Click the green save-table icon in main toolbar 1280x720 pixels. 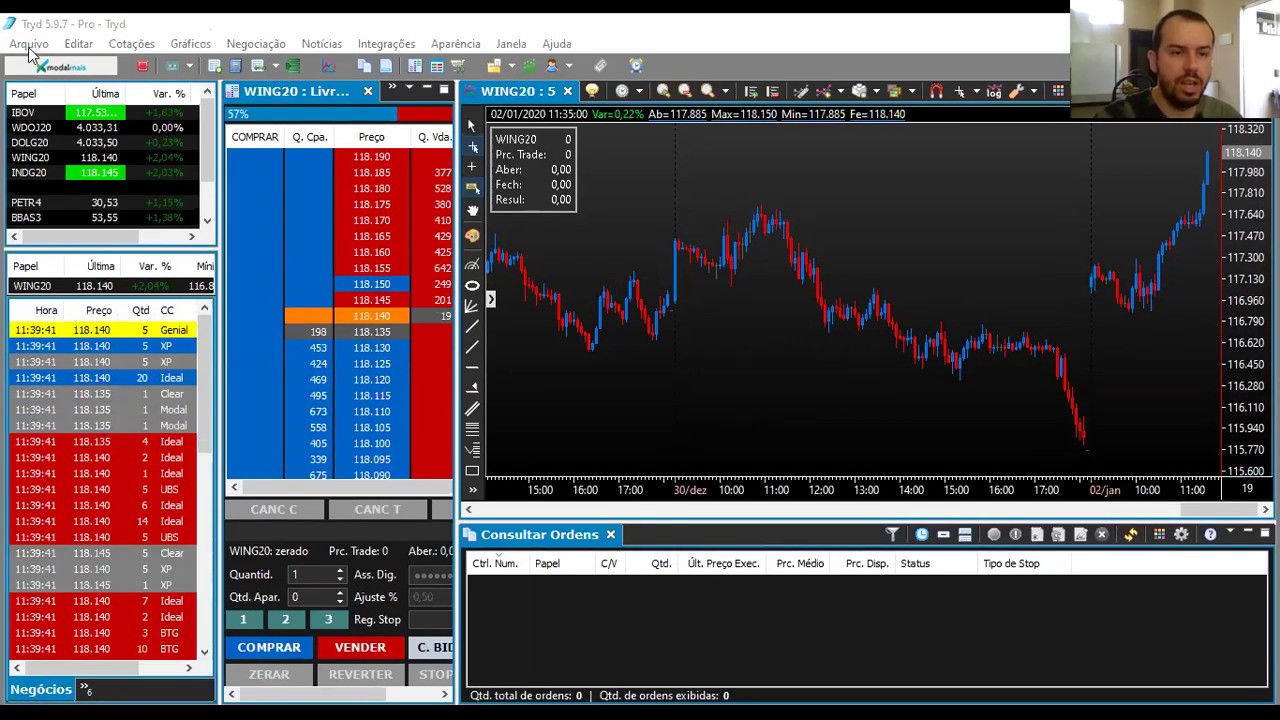pos(293,66)
